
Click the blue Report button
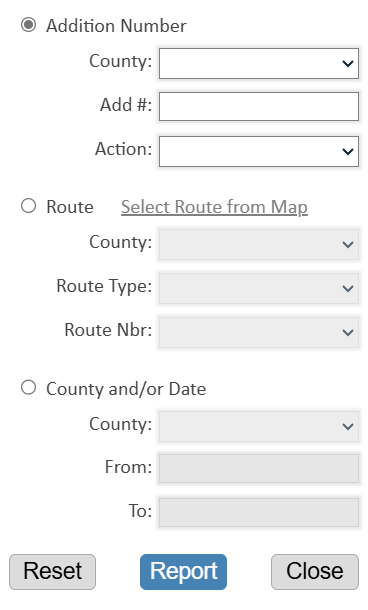(183, 572)
